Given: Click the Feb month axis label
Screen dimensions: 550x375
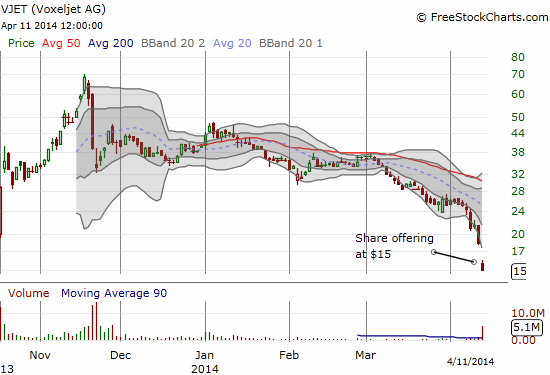Looking at the screenshot, I should [x=289, y=355].
